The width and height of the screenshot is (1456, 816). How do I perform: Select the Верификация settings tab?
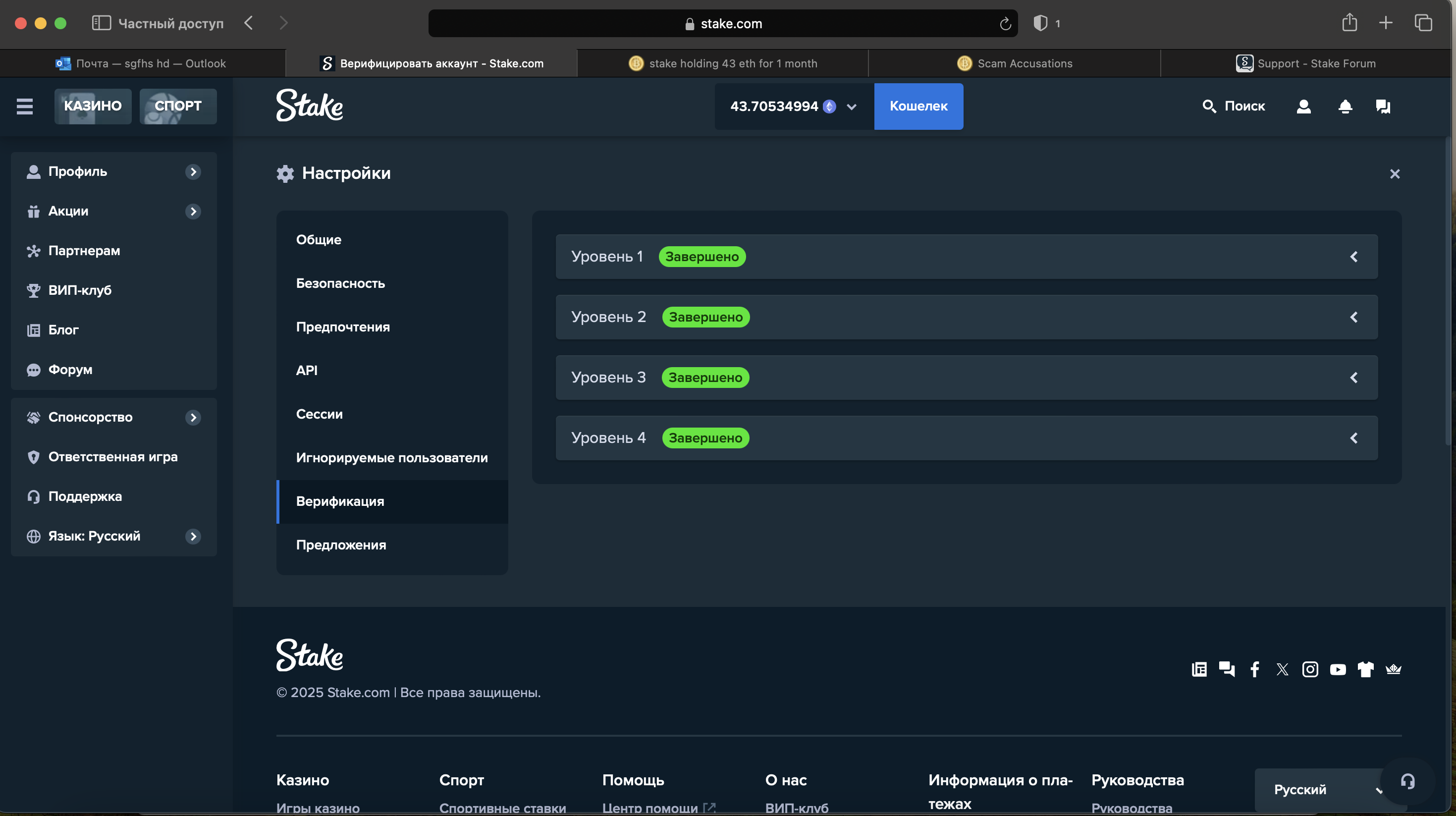coord(392,501)
